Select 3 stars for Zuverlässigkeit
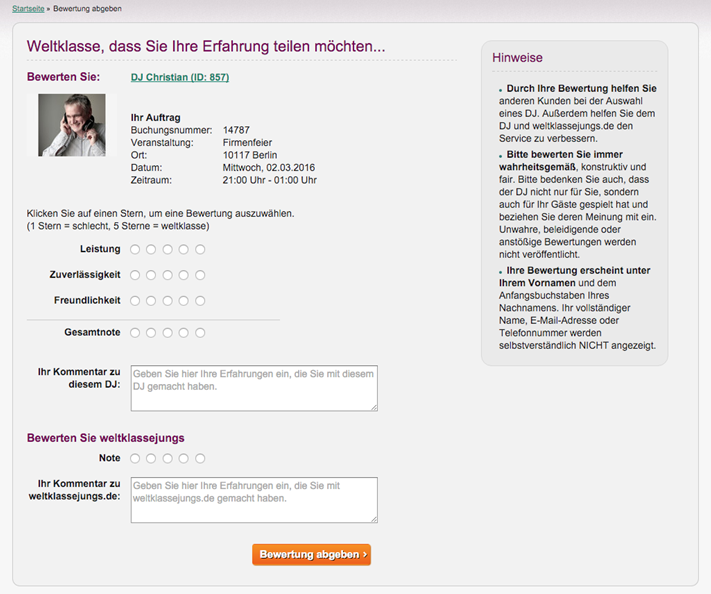Image resolution: width=711 pixels, height=594 pixels. point(167,275)
